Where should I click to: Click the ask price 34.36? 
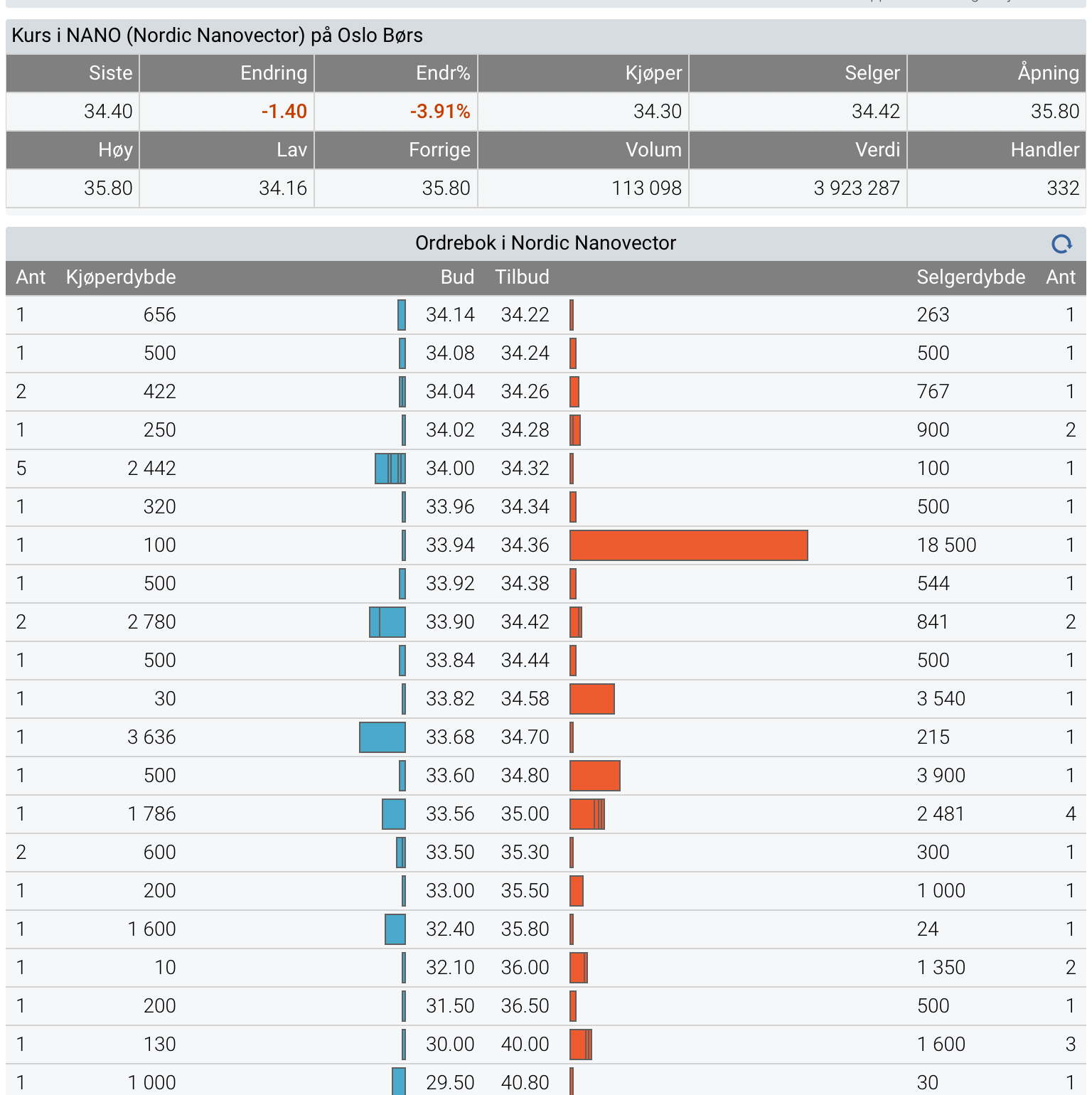pos(525,545)
